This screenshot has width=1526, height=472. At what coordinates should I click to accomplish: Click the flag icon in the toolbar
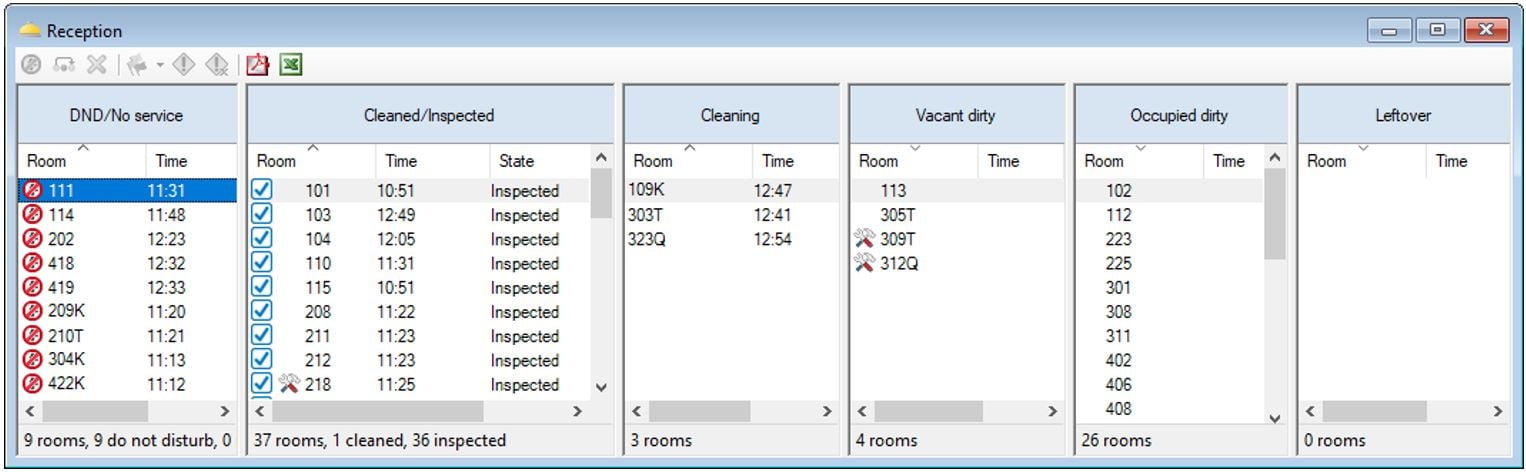click(137, 65)
